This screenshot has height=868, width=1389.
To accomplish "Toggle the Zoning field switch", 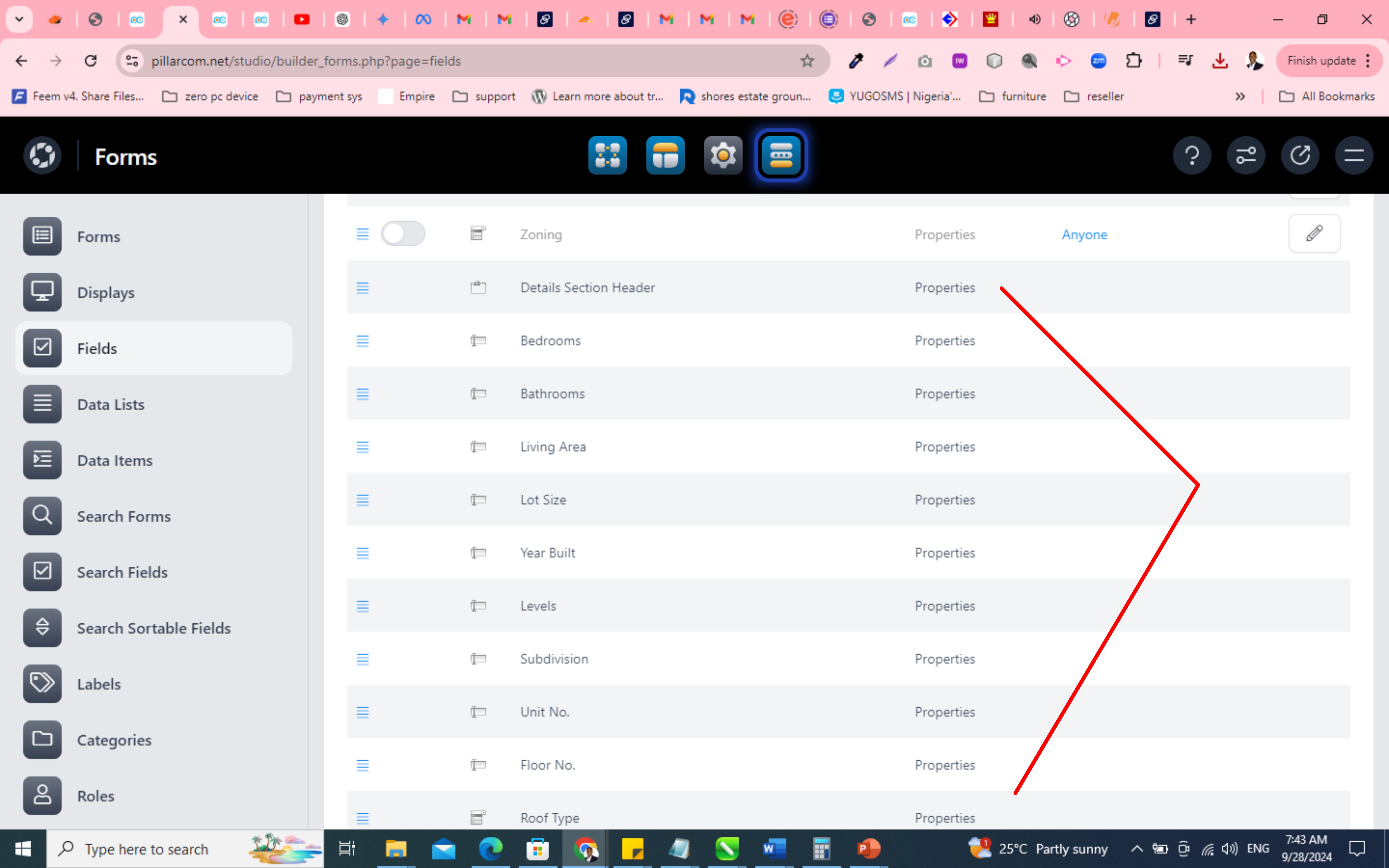I will [403, 234].
